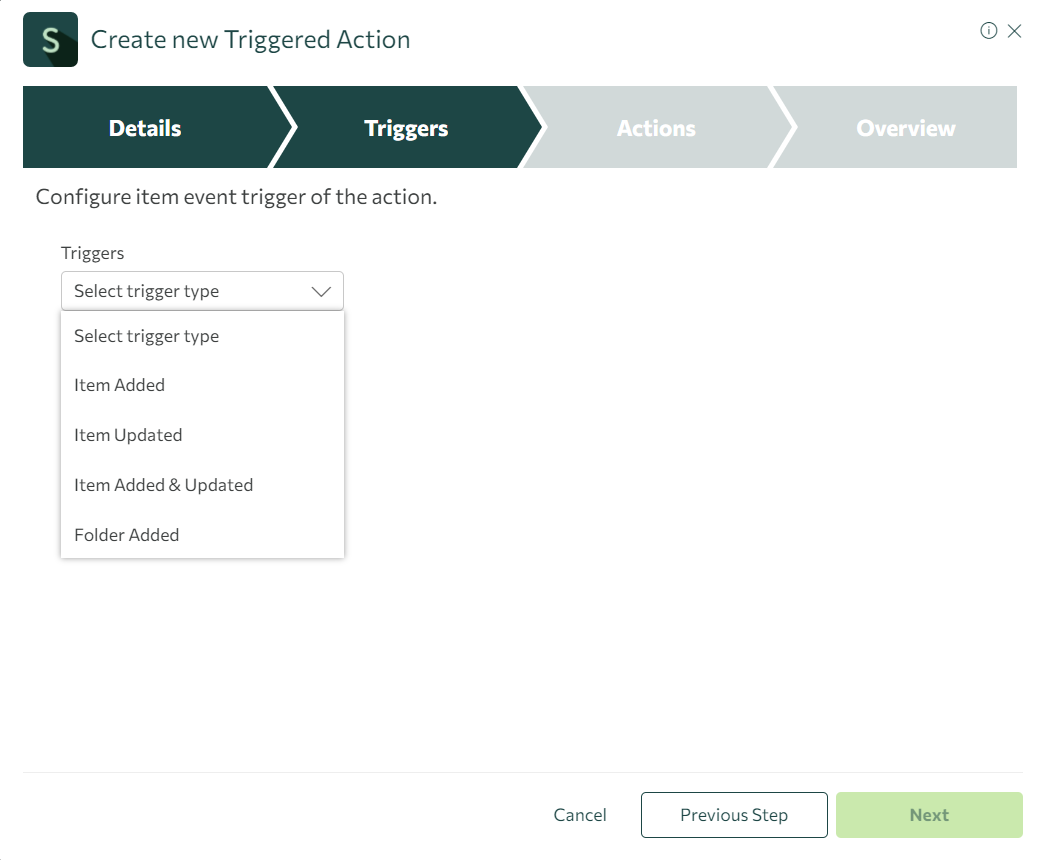
Task: Go back to the Details step
Action: pos(146,128)
